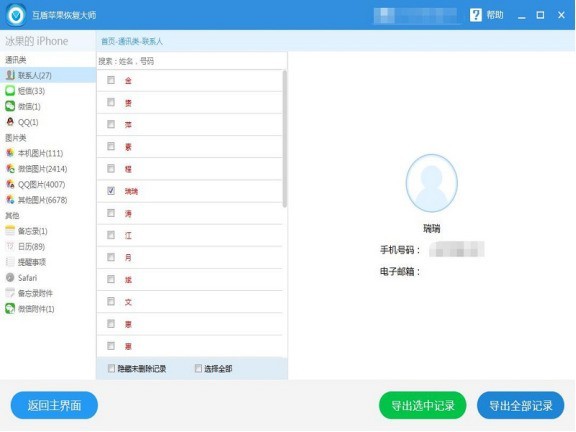Check the select all (选择全部) checkbox
Viewport: 576px width, 432px height.
pos(198,368)
